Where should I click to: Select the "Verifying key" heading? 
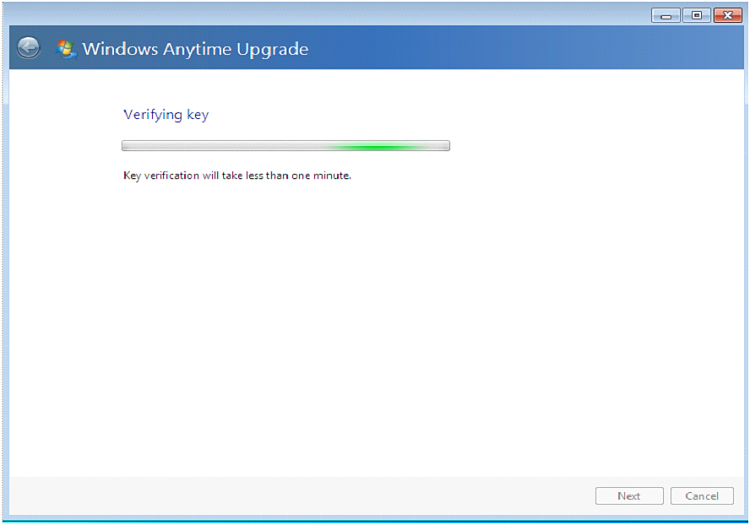coord(166,115)
